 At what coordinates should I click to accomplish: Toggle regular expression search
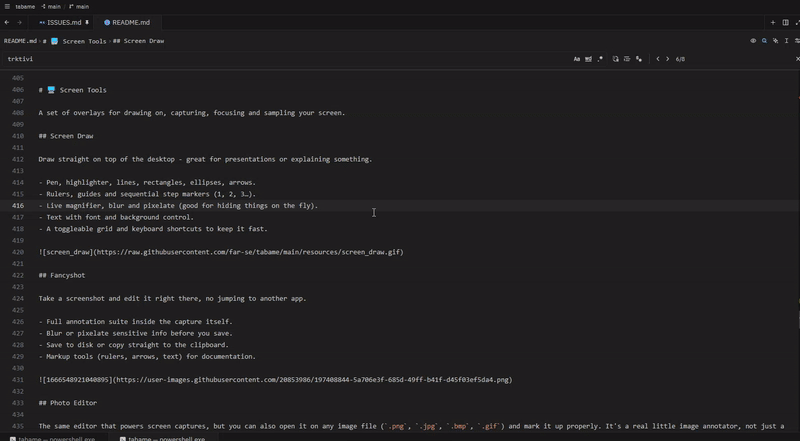click(x=600, y=59)
